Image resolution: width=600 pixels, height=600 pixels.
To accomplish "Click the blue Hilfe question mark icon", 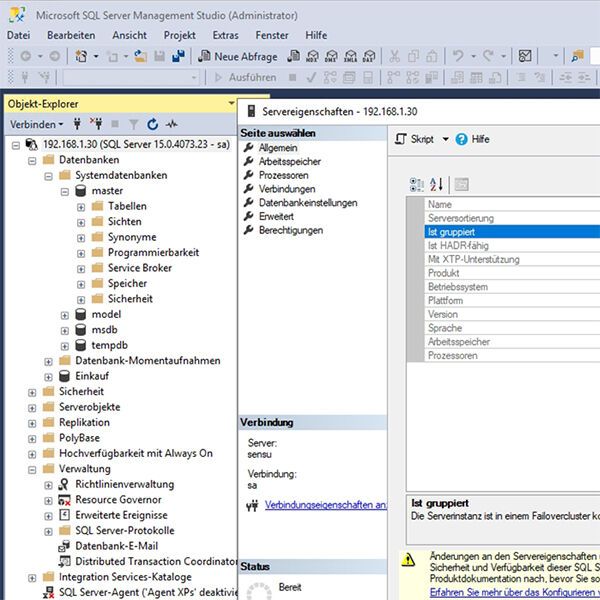I will (x=461, y=139).
